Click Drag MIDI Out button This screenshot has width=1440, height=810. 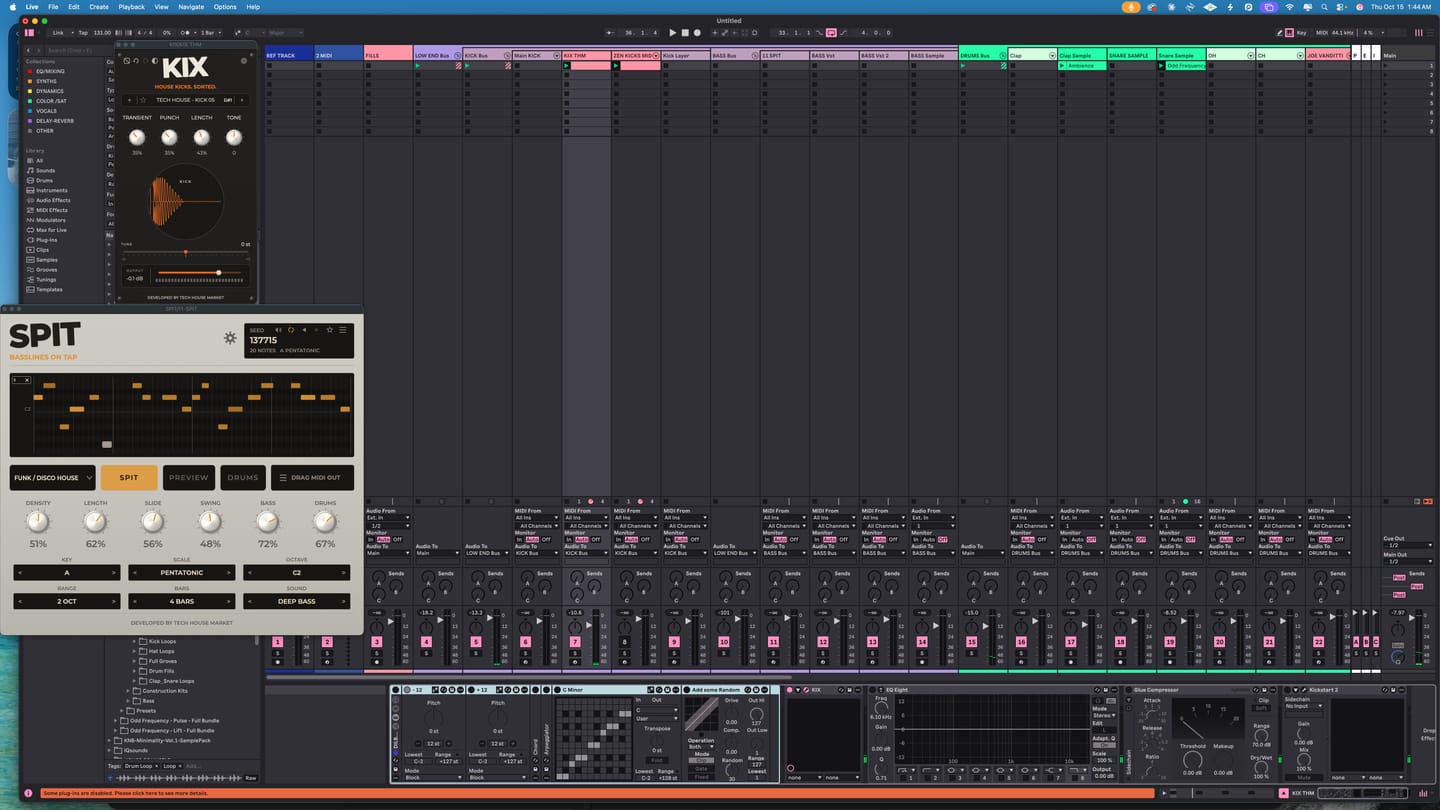tap(312, 478)
